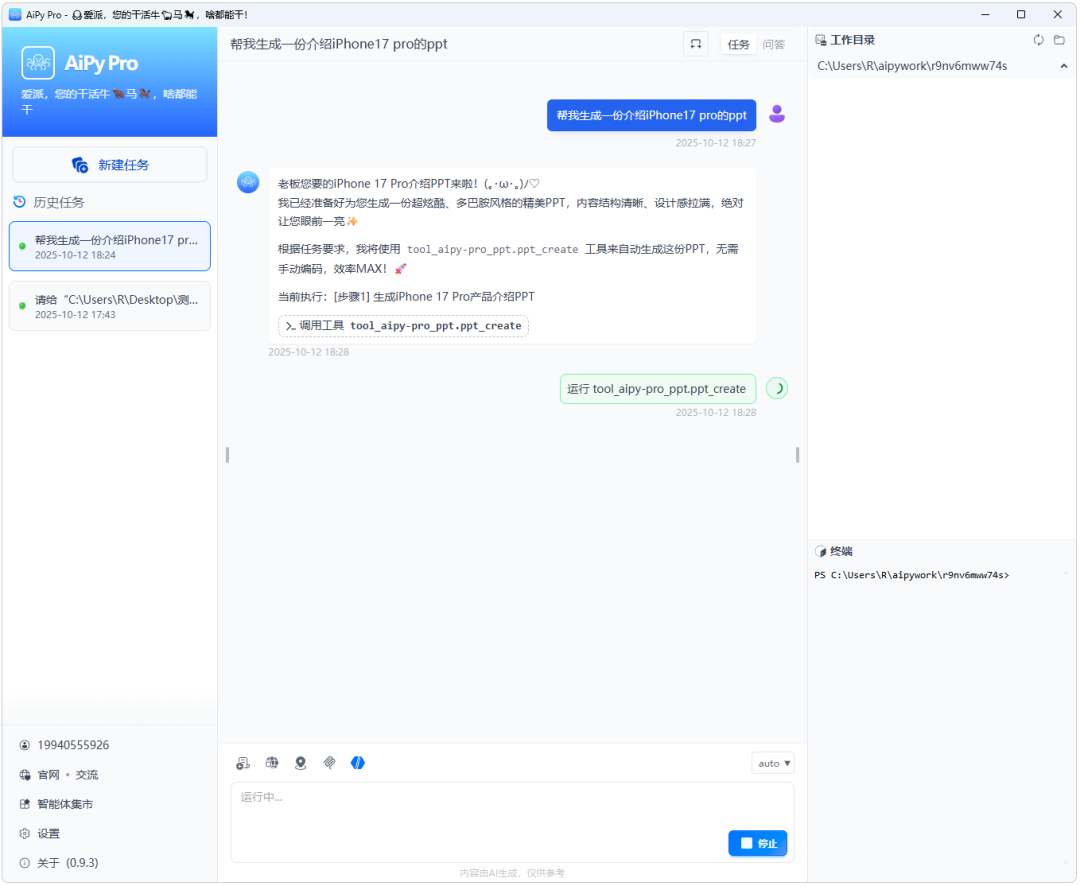
Task: Click the 新建任务 new task button
Action: (110, 165)
